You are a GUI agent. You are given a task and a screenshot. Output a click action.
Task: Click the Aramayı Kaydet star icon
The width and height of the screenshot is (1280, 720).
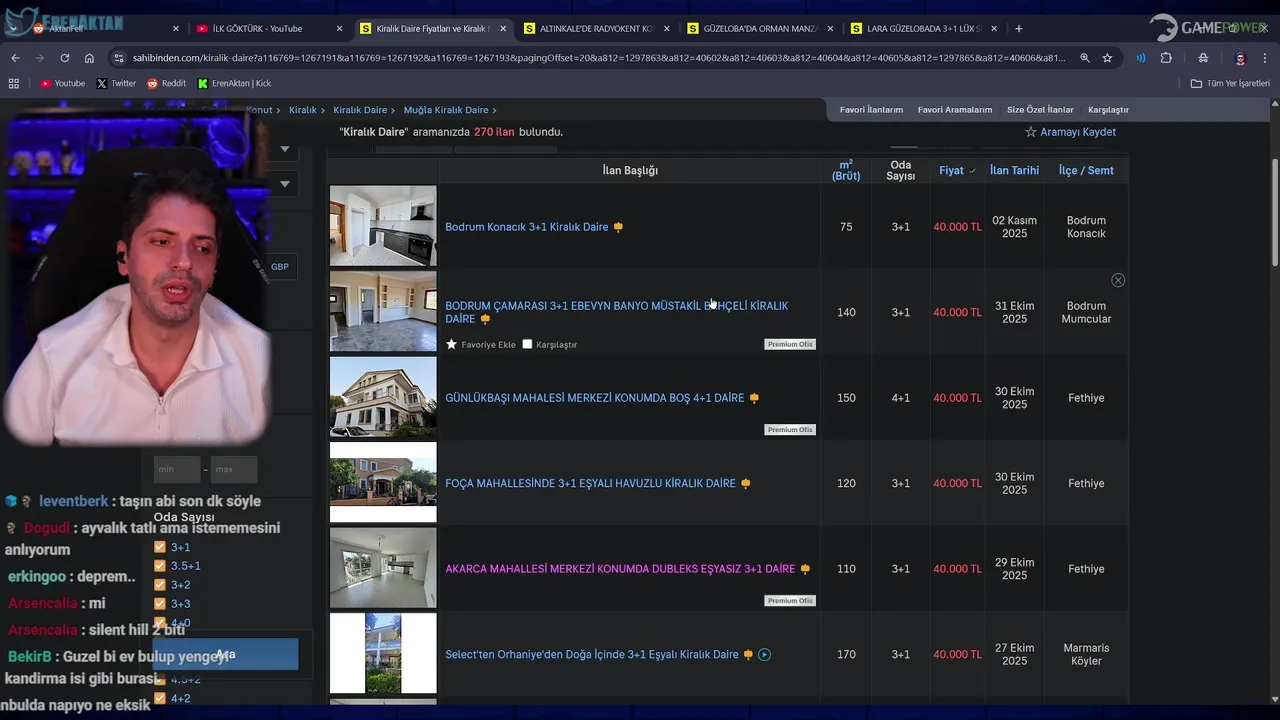(1030, 132)
